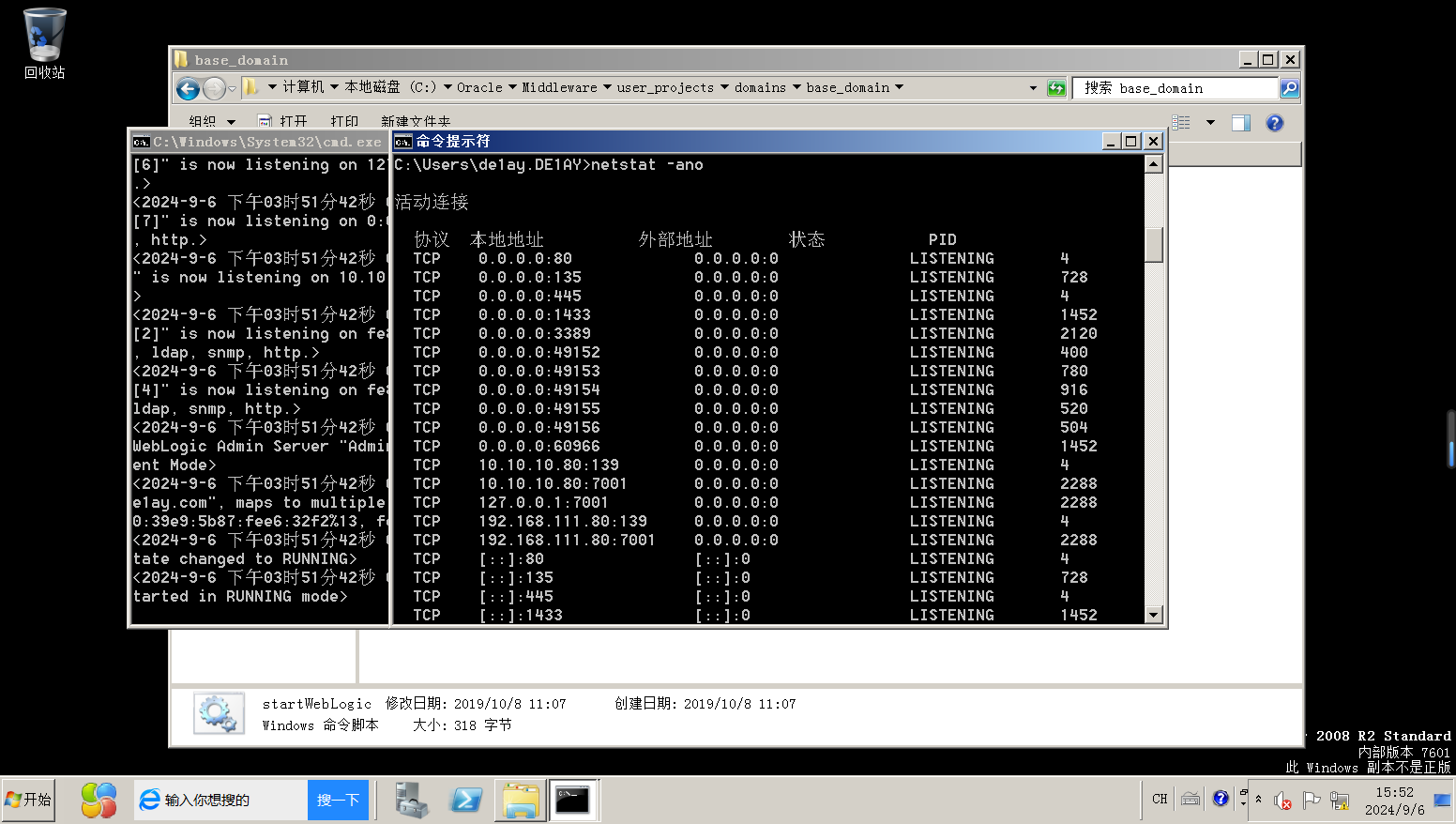This screenshot has width=1456, height=824.
Task: Open the Recycle Bin desktop icon
Action: (x=44, y=43)
